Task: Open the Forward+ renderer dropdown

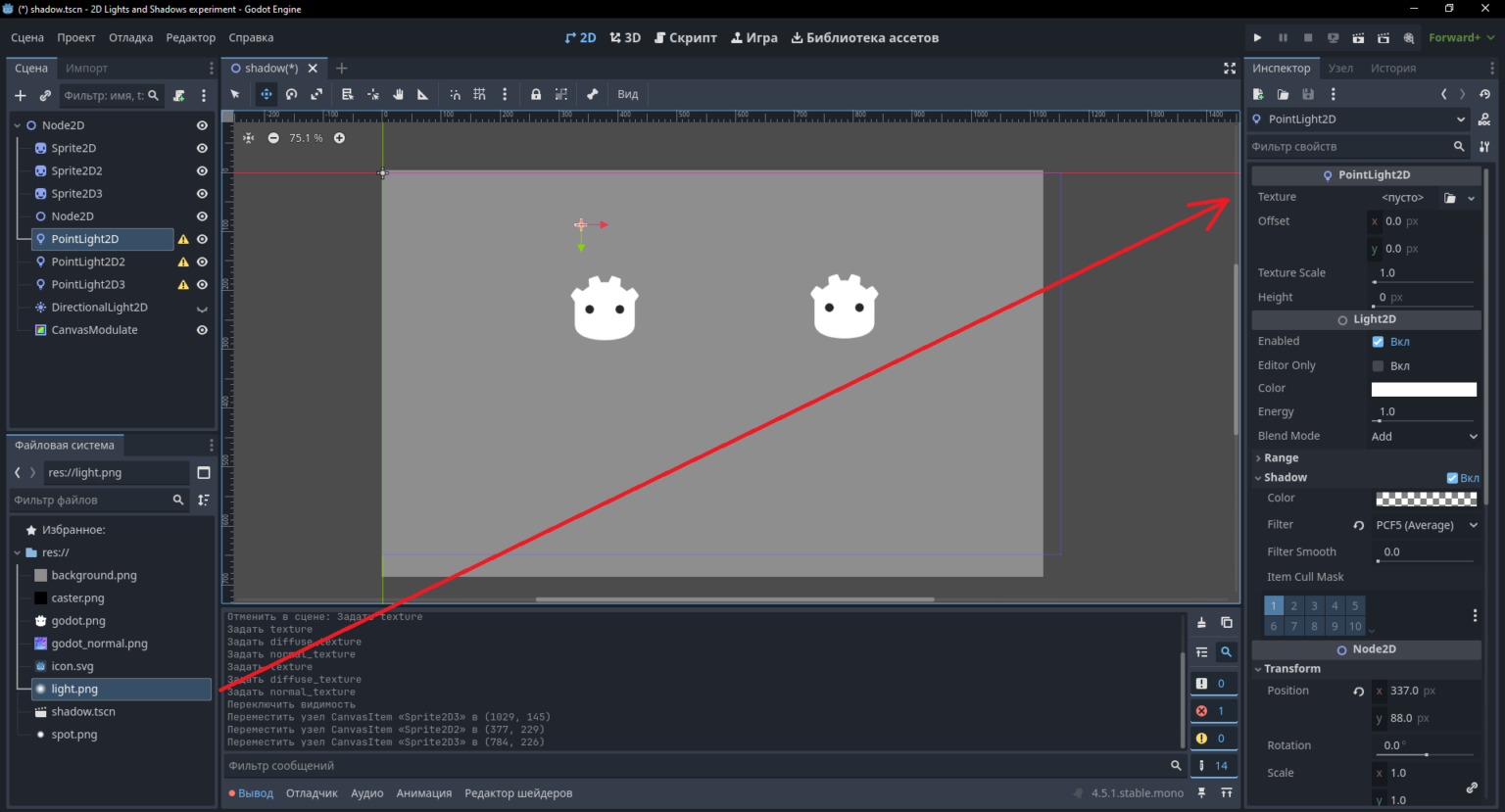Action: (1461, 37)
